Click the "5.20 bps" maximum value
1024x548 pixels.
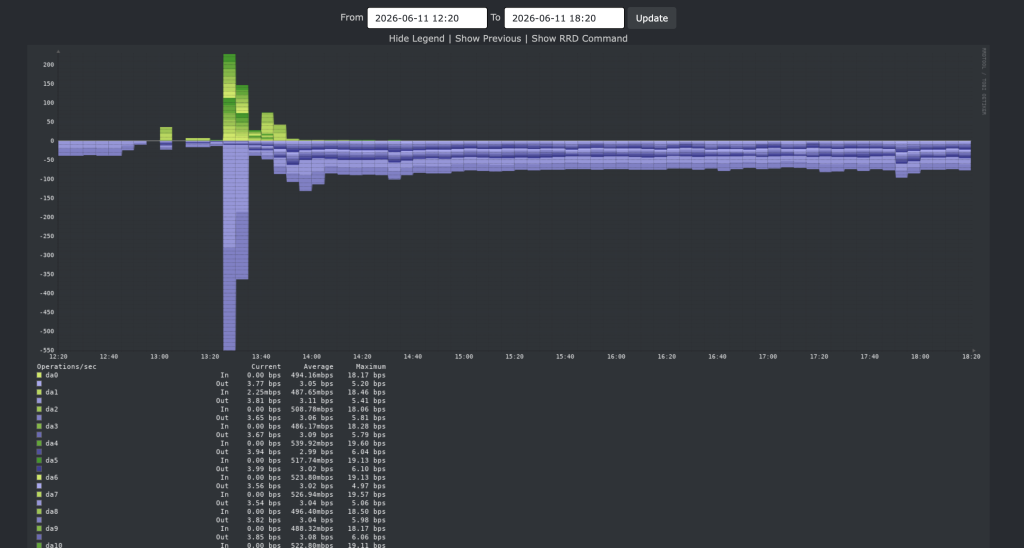pyautogui.click(x=368, y=384)
